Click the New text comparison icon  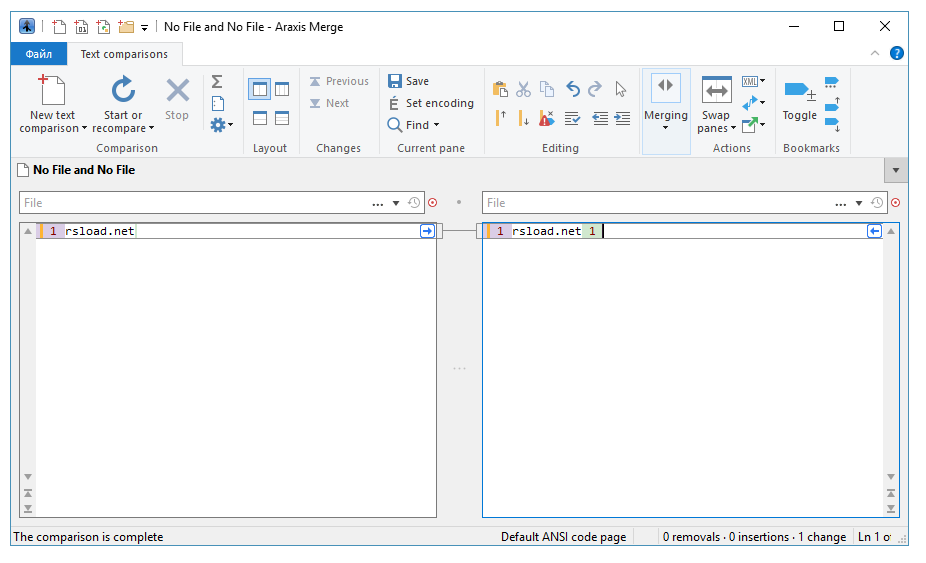click(52, 90)
